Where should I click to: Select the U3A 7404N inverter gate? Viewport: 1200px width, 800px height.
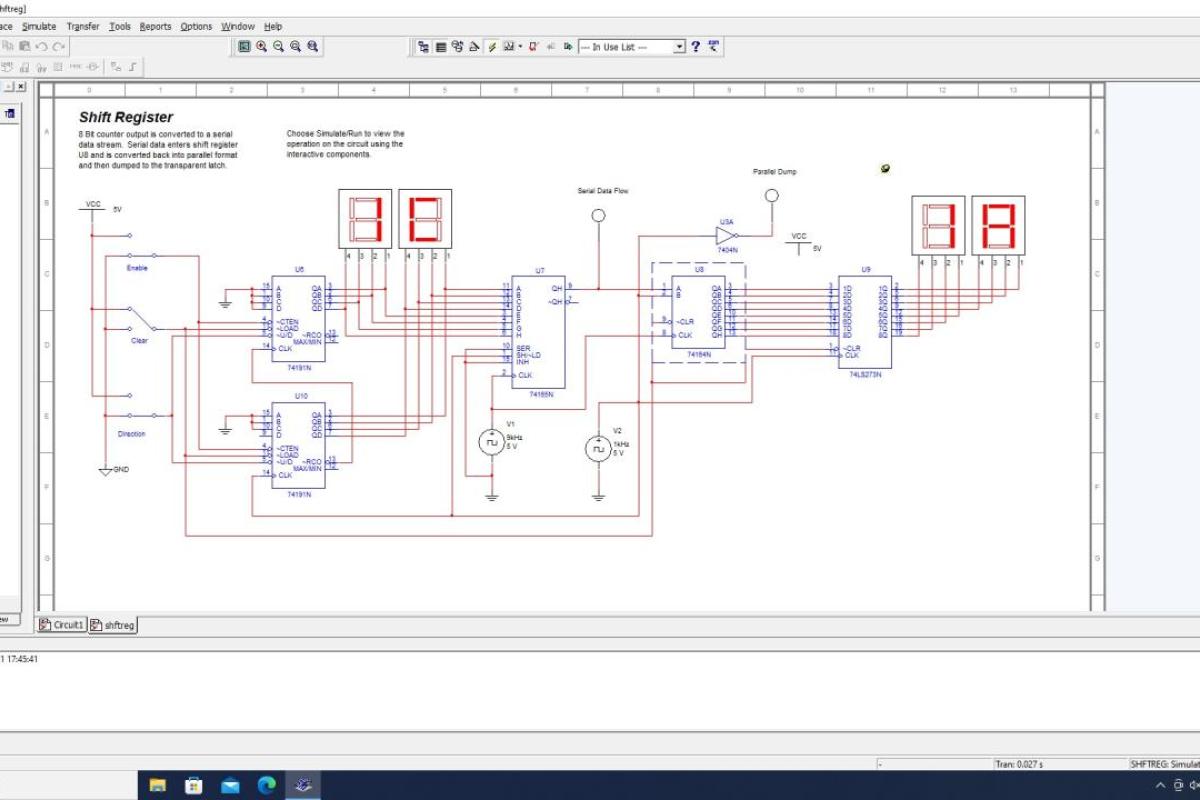[727, 236]
